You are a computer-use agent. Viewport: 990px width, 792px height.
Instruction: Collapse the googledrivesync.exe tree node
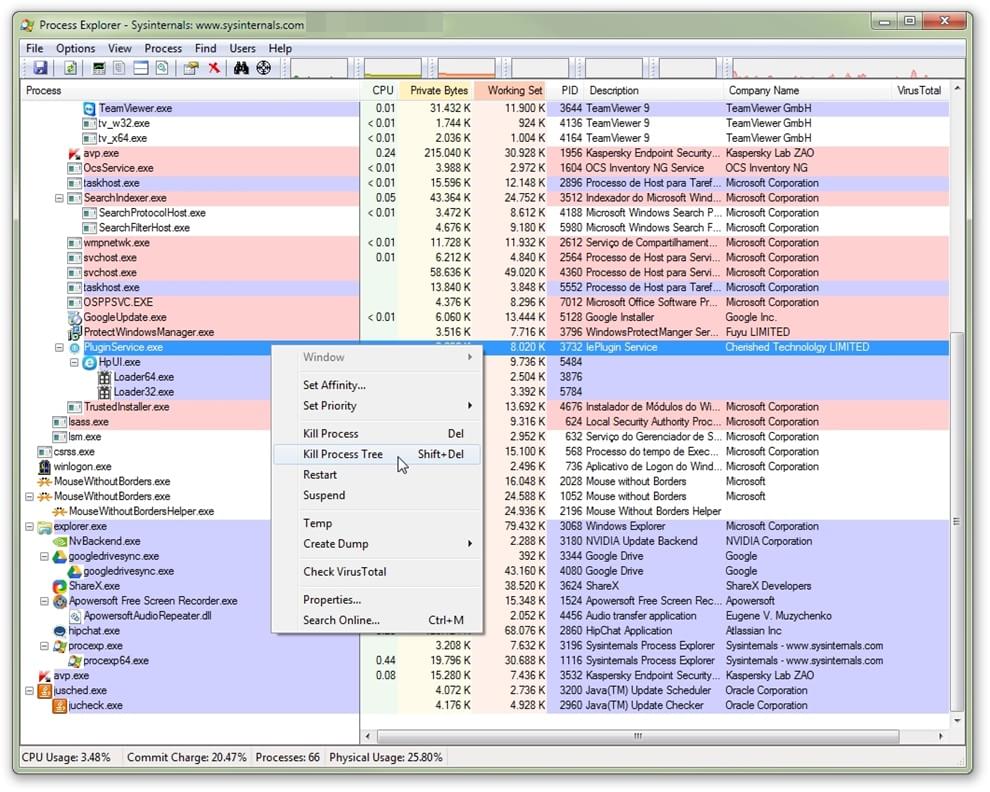coord(44,556)
